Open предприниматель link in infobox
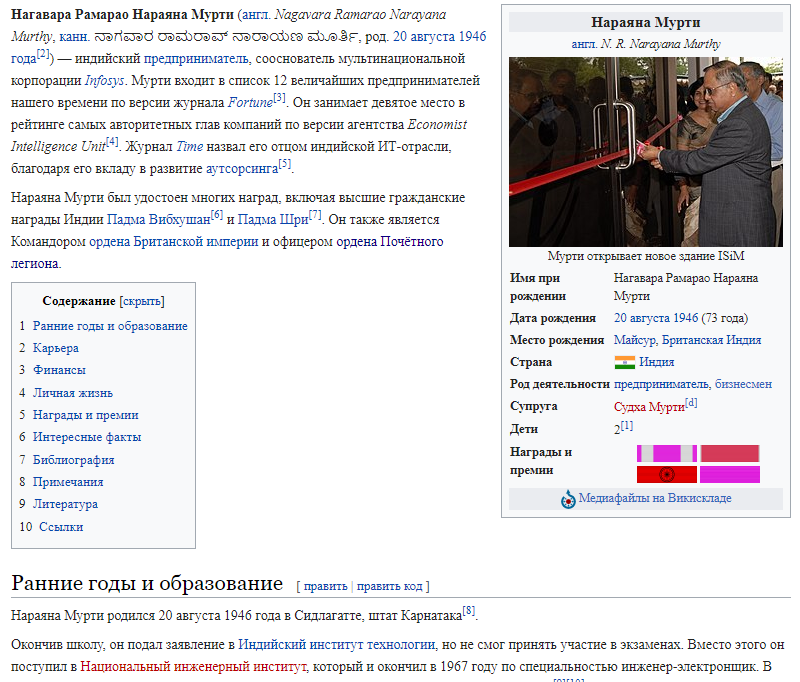The width and height of the screenshot is (800, 682). pos(661,384)
